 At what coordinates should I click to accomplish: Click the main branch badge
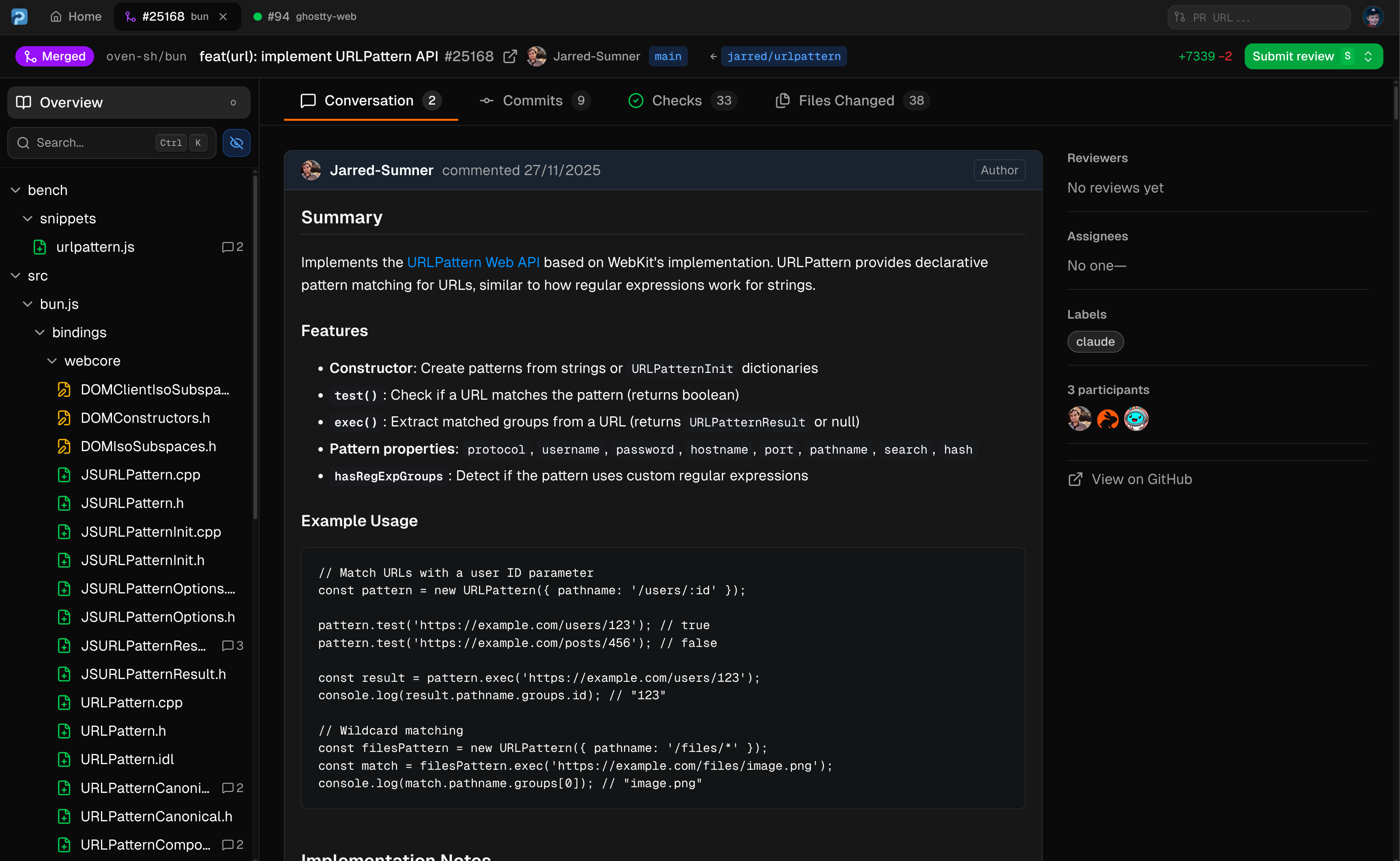point(668,56)
